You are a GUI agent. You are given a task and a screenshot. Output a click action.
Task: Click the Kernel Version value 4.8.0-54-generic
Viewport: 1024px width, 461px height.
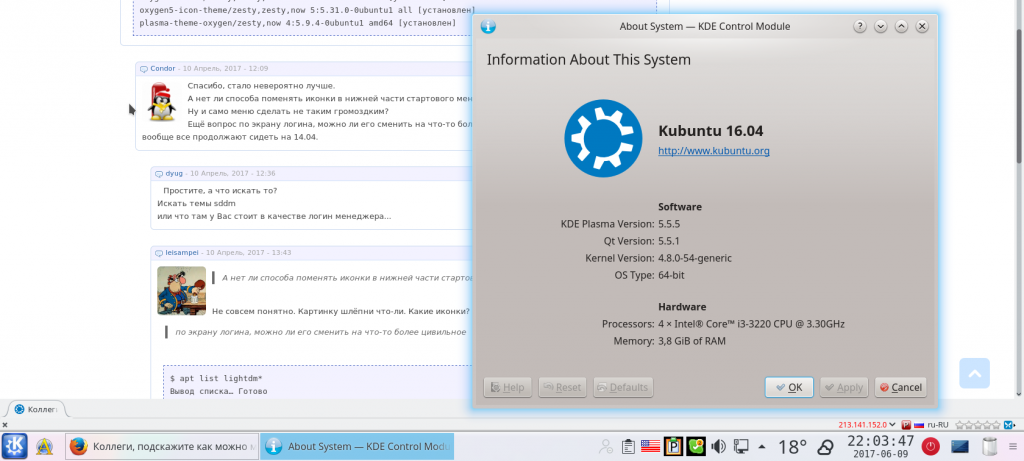pos(695,258)
